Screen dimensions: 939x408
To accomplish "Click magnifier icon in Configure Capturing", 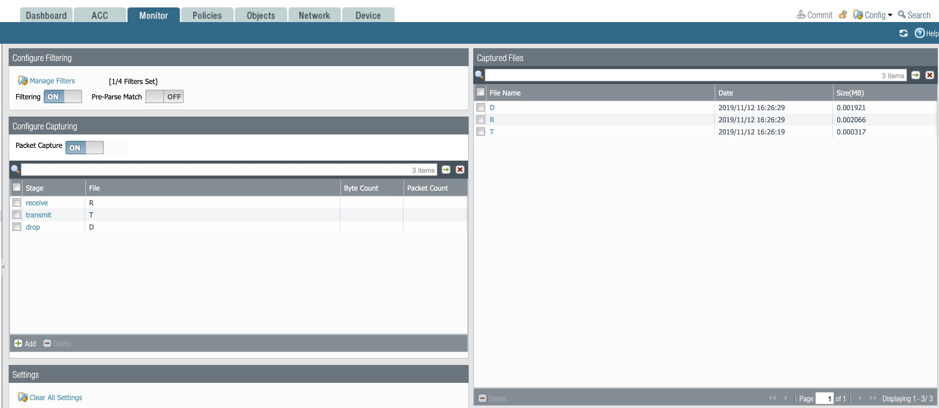I will pyautogui.click(x=15, y=170).
